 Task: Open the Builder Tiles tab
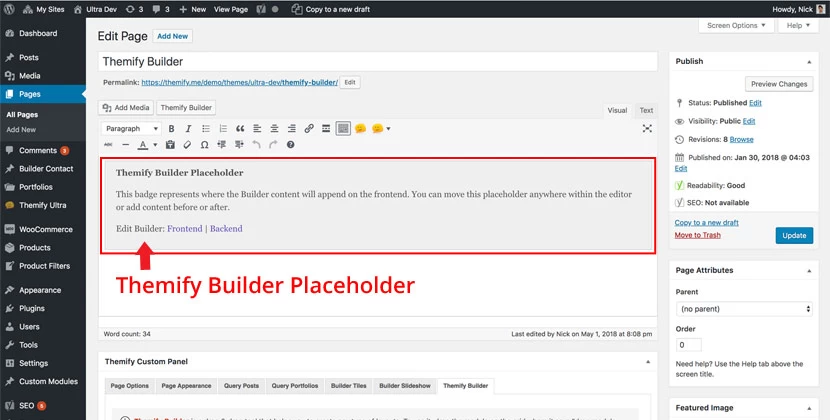coord(348,386)
